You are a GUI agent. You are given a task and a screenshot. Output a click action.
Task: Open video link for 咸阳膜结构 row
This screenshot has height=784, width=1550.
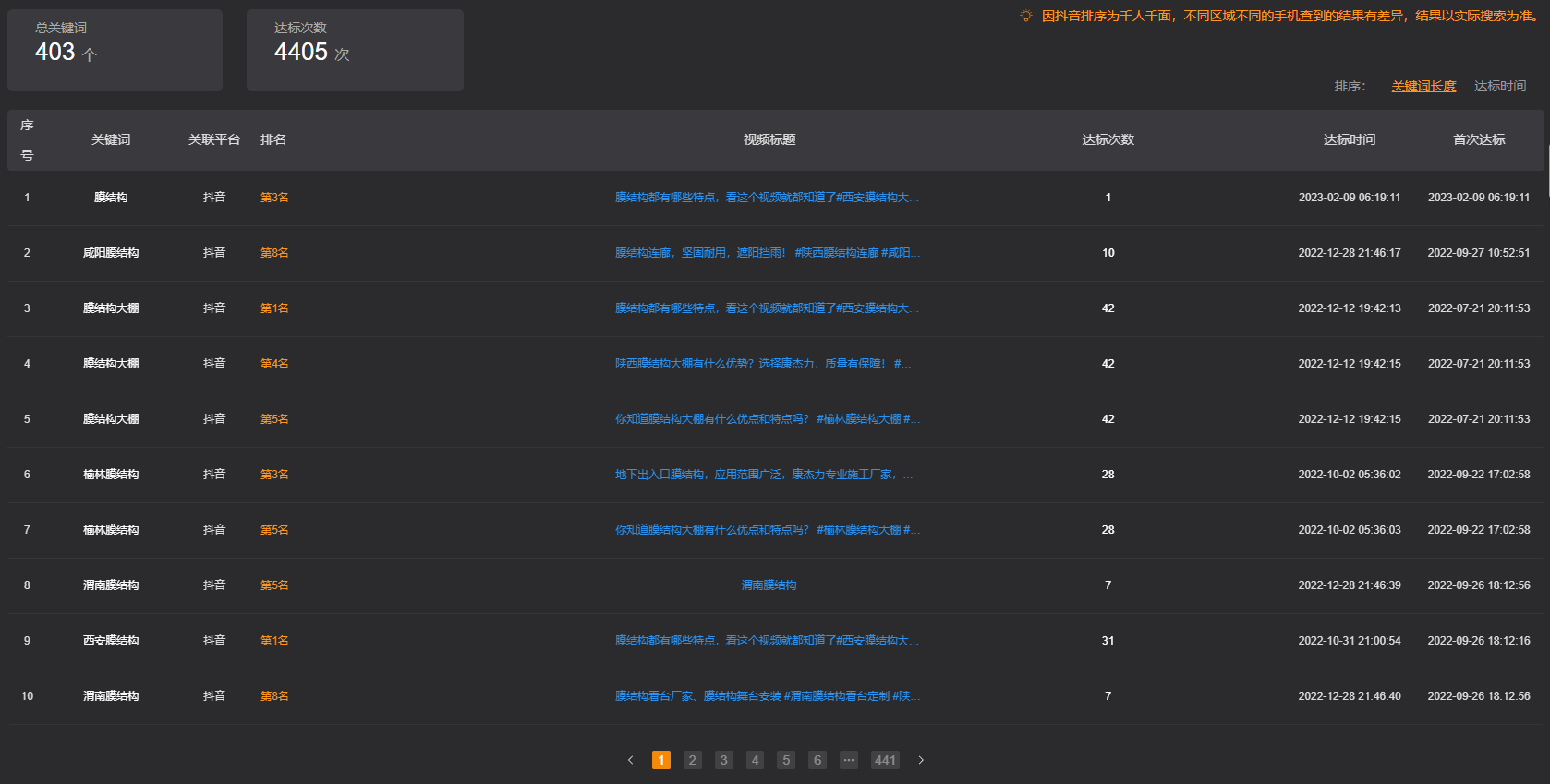click(768, 253)
